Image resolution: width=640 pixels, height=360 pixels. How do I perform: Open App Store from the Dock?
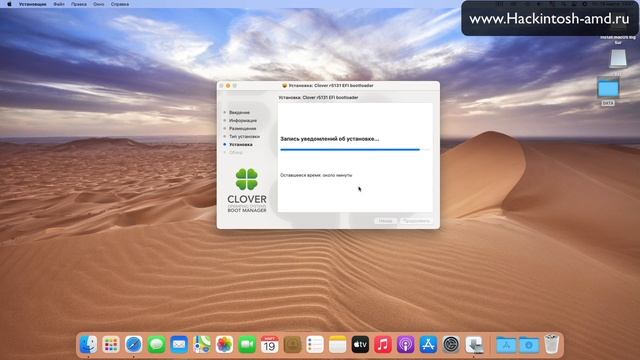click(428, 344)
